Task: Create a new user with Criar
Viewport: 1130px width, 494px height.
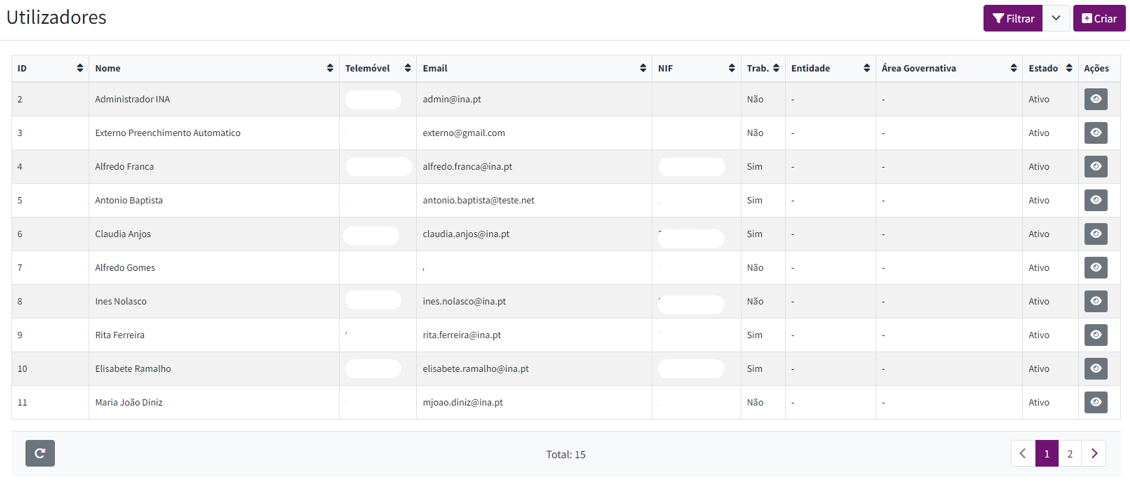Action: [x=1099, y=18]
